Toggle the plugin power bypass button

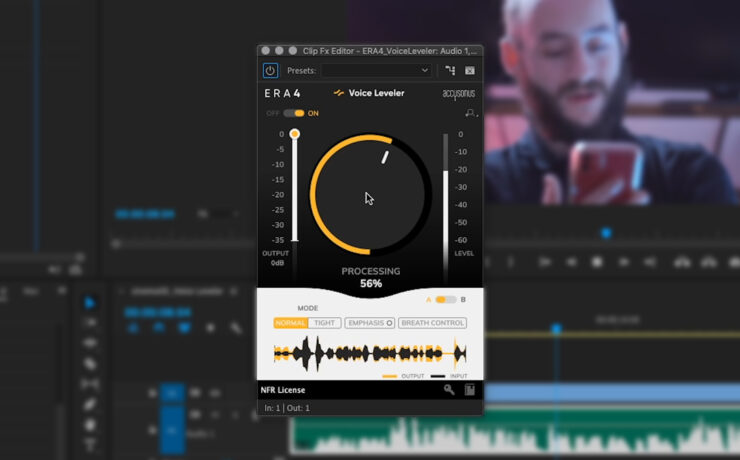pos(270,71)
